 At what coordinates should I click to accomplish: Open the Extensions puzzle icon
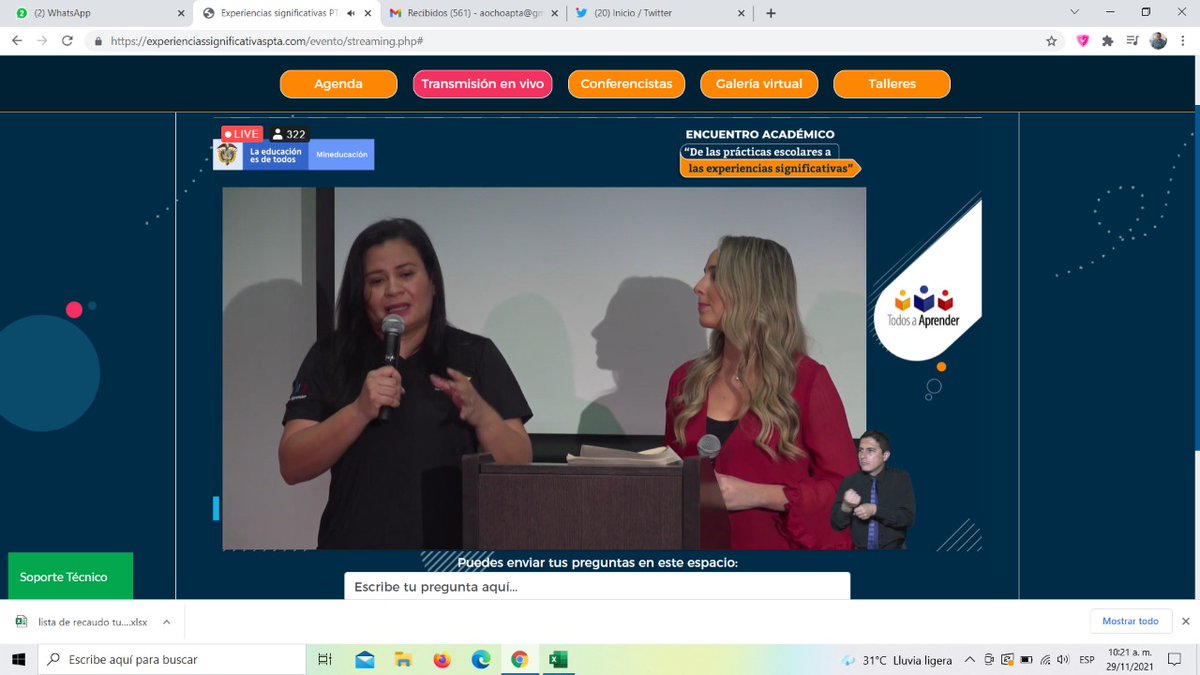coord(1107,41)
